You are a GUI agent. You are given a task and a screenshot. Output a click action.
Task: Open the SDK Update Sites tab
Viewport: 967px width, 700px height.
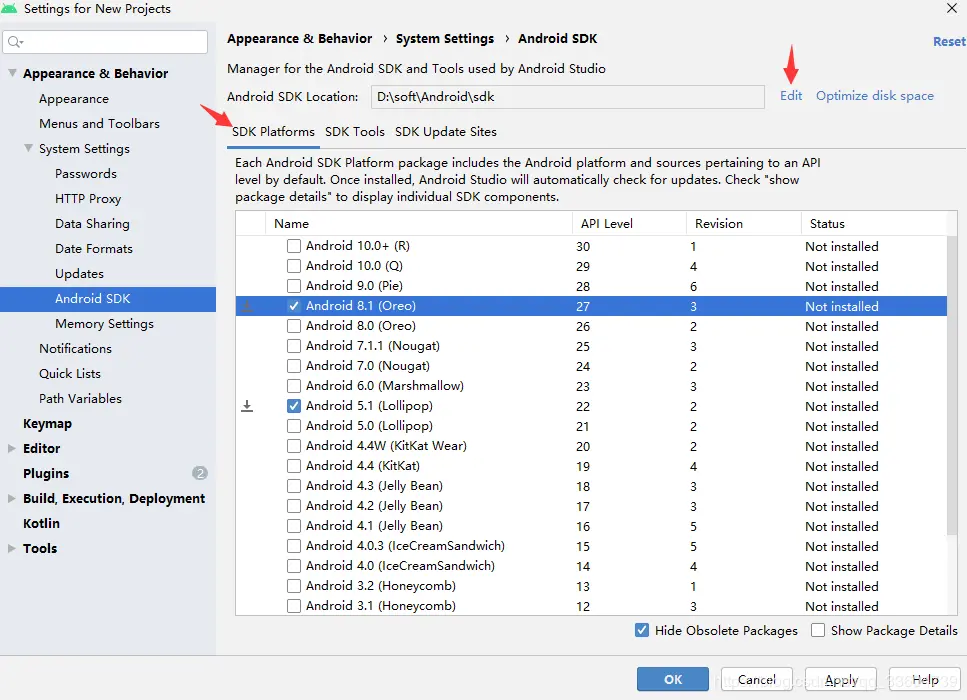point(446,132)
